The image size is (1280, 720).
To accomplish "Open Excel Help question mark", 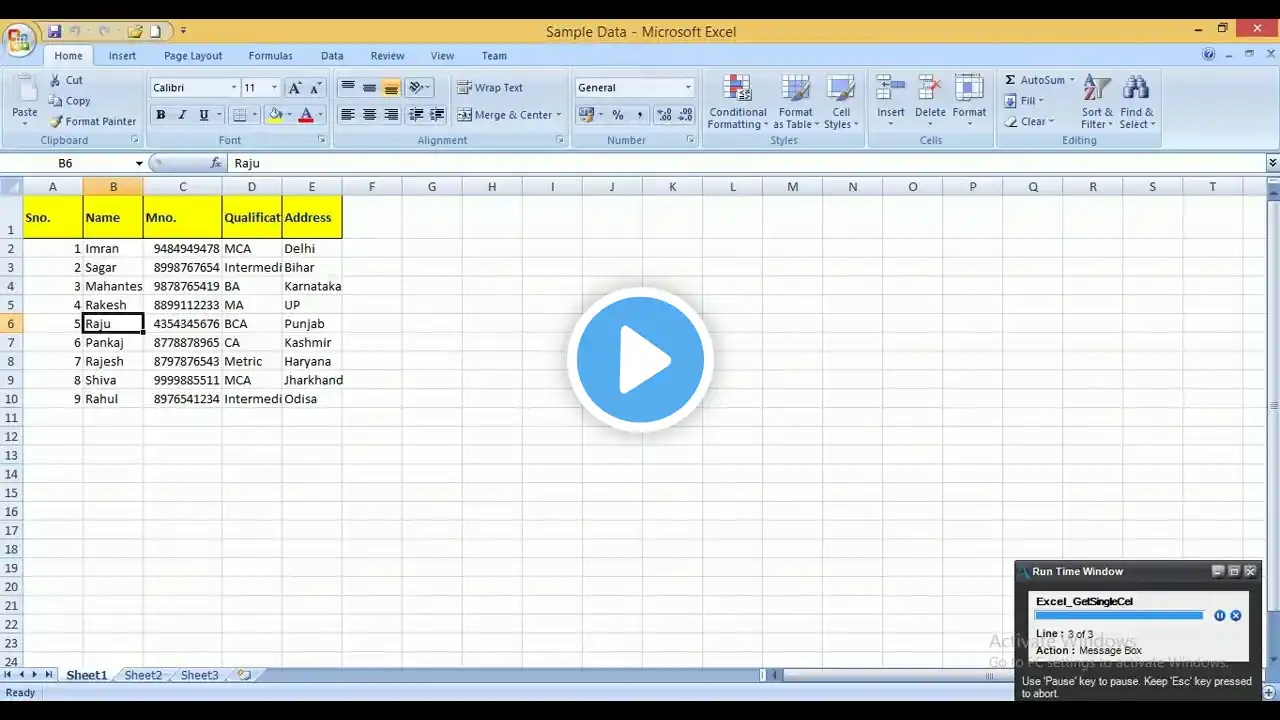I will click(x=1208, y=54).
